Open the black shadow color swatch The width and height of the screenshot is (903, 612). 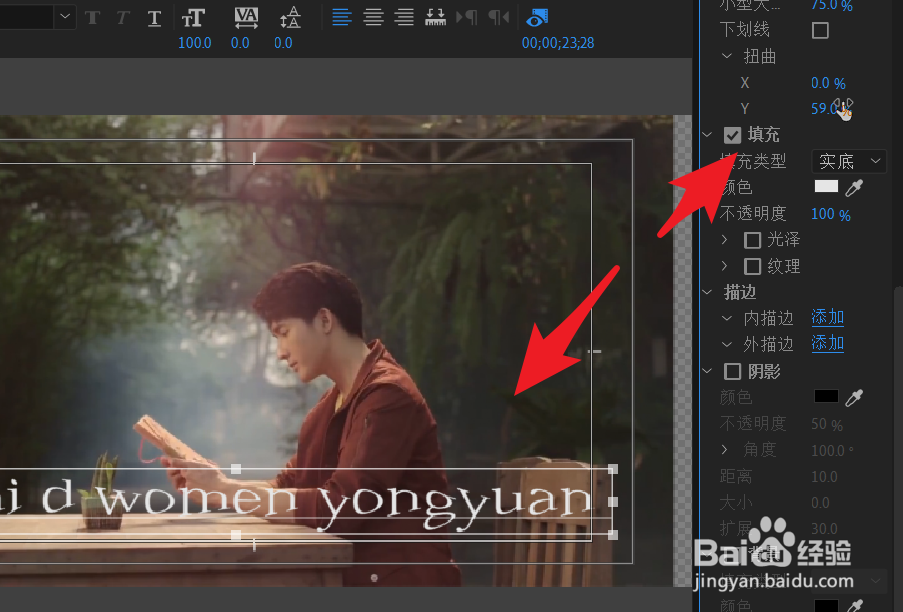click(826, 396)
